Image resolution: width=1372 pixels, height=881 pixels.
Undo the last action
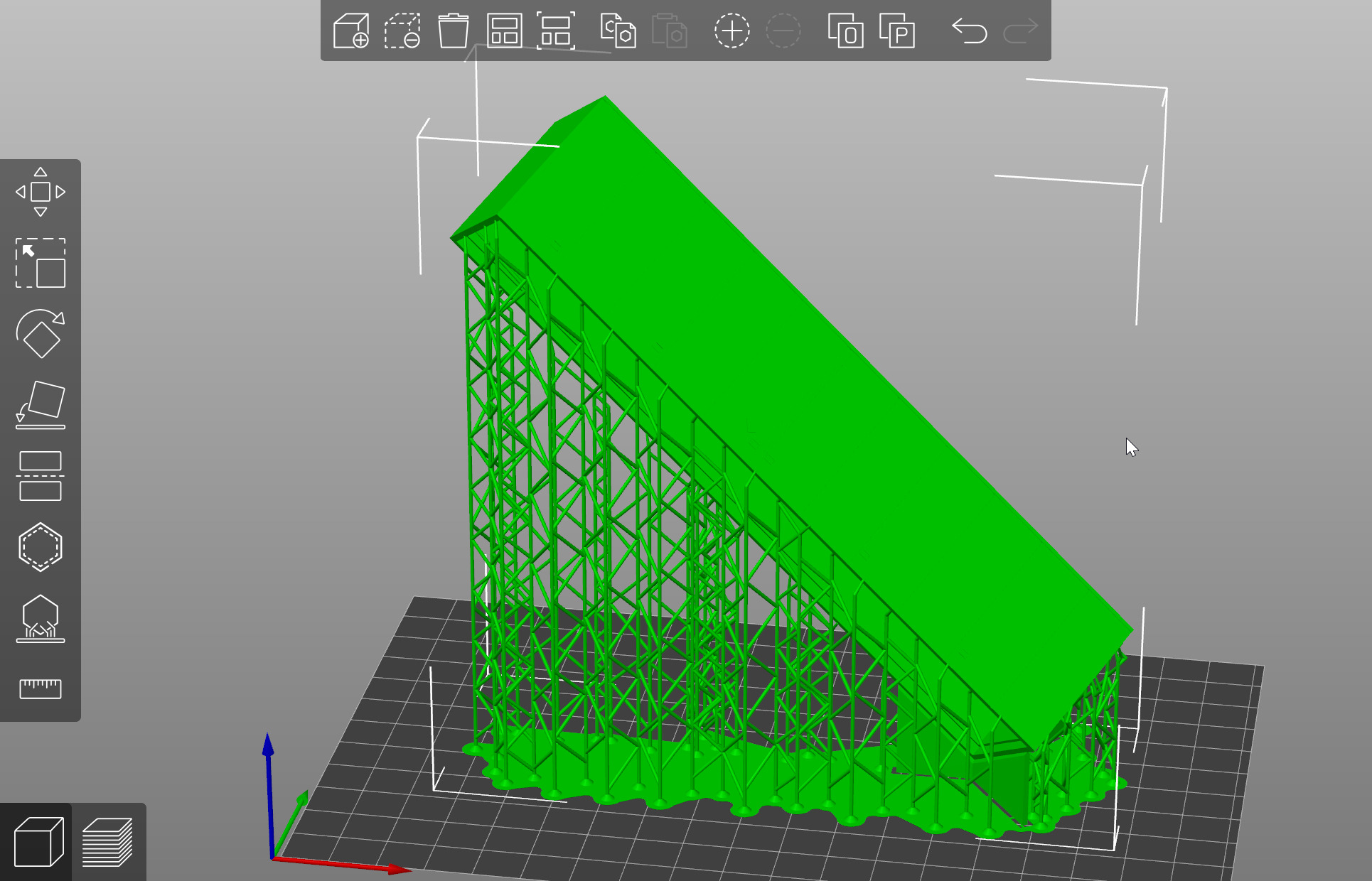tap(969, 31)
